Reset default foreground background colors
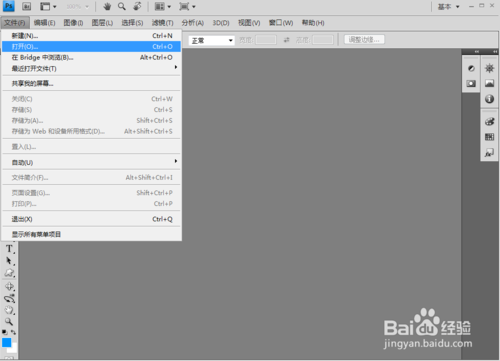 [4, 332]
